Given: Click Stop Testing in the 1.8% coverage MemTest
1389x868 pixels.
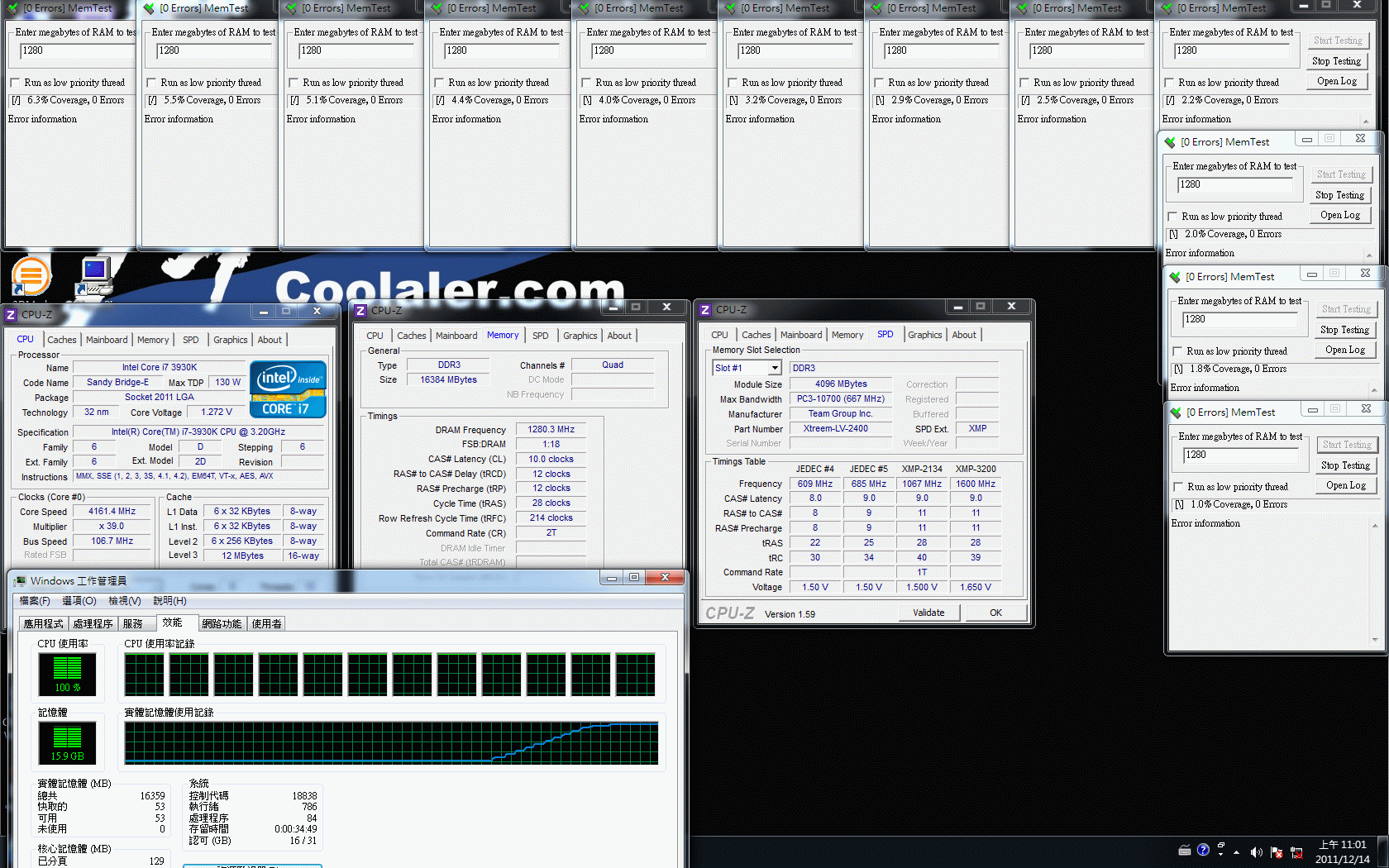Looking at the screenshot, I should click(1344, 330).
